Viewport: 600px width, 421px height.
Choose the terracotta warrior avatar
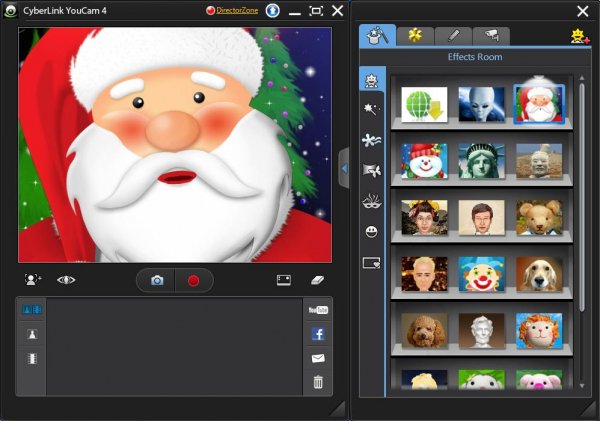click(539, 161)
